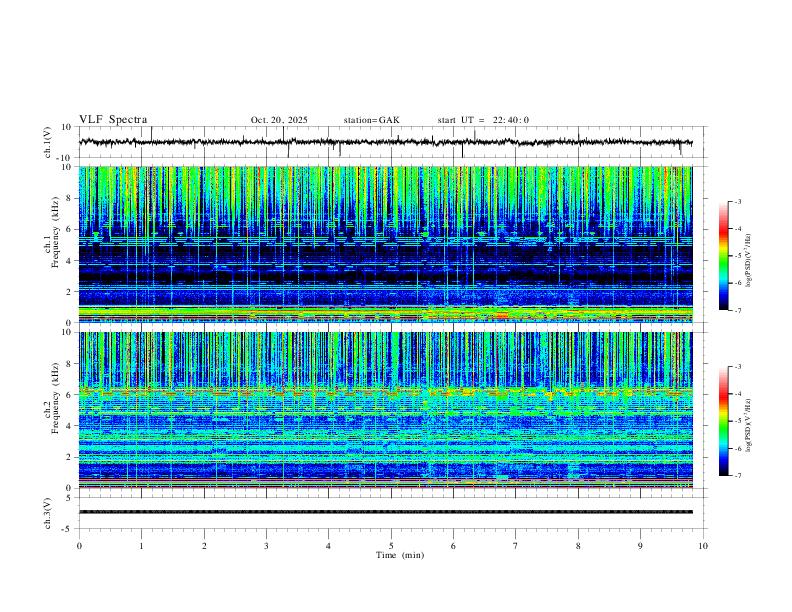Screen dimensions: 792x612
Task: Click time axis tick label "2"
Action: [x=204, y=546]
